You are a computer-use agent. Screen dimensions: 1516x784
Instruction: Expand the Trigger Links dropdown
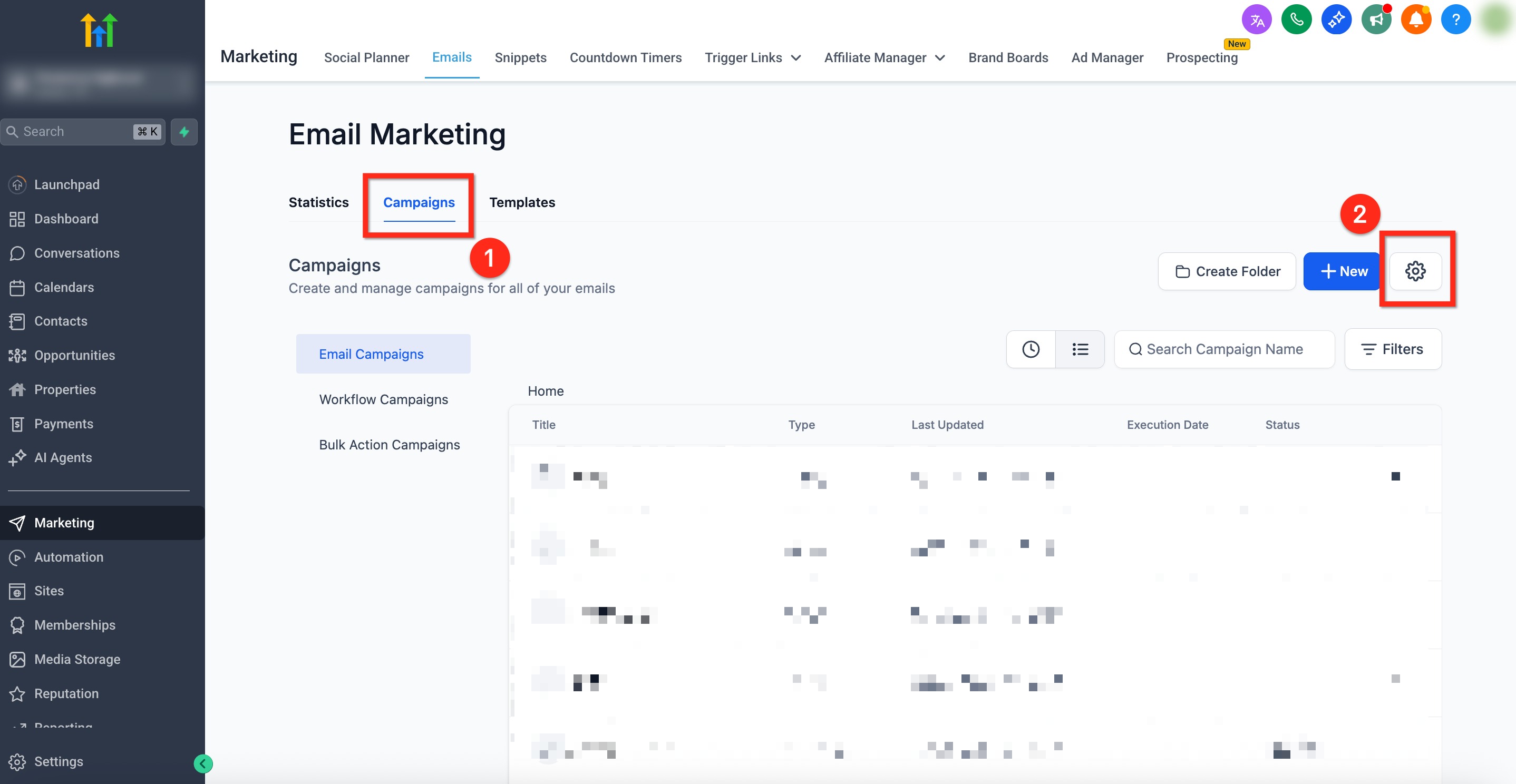tap(753, 57)
